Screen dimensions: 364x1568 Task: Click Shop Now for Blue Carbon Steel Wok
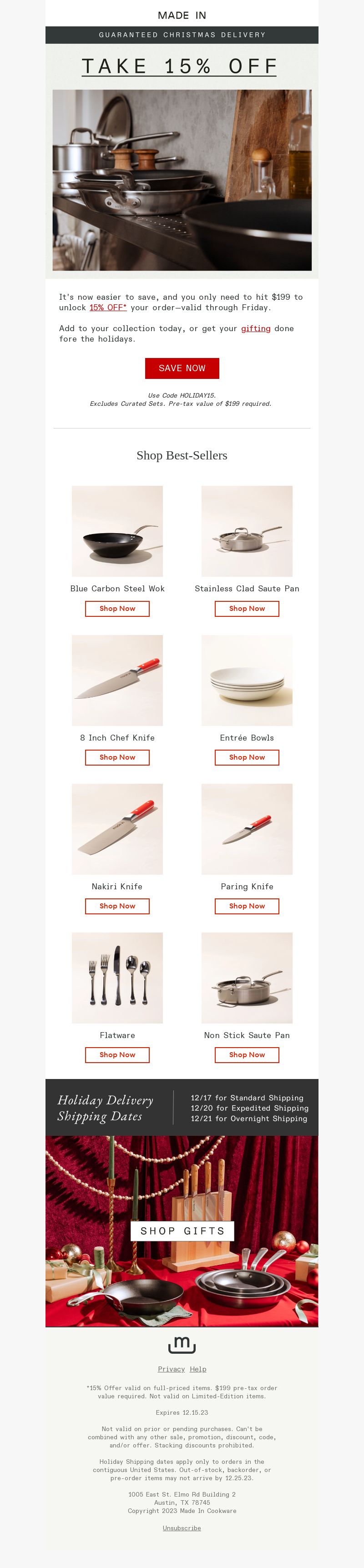coord(117,609)
